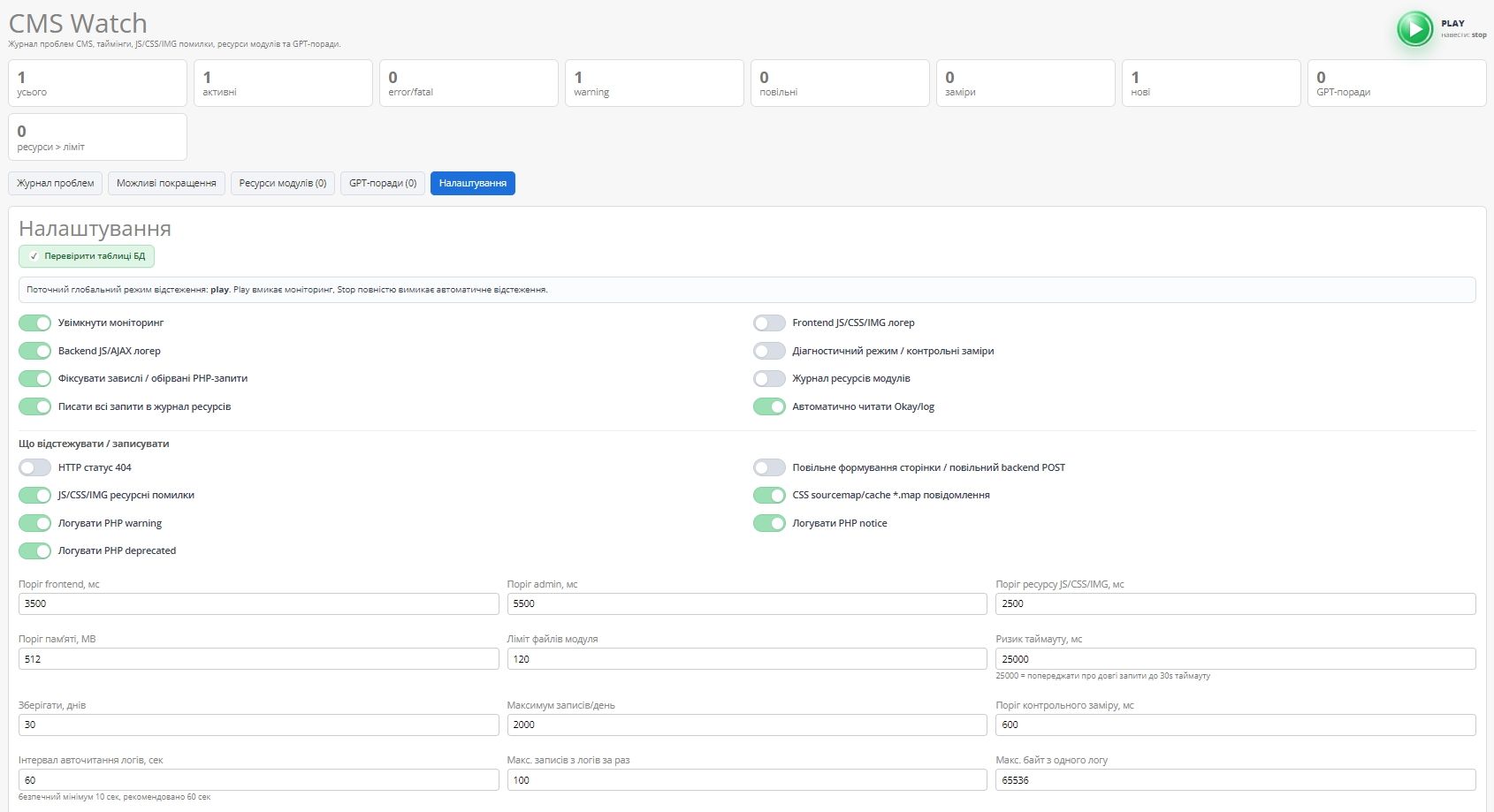Toggle the Логувати PHP warning switch

pyautogui.click(x=35, y=523)
